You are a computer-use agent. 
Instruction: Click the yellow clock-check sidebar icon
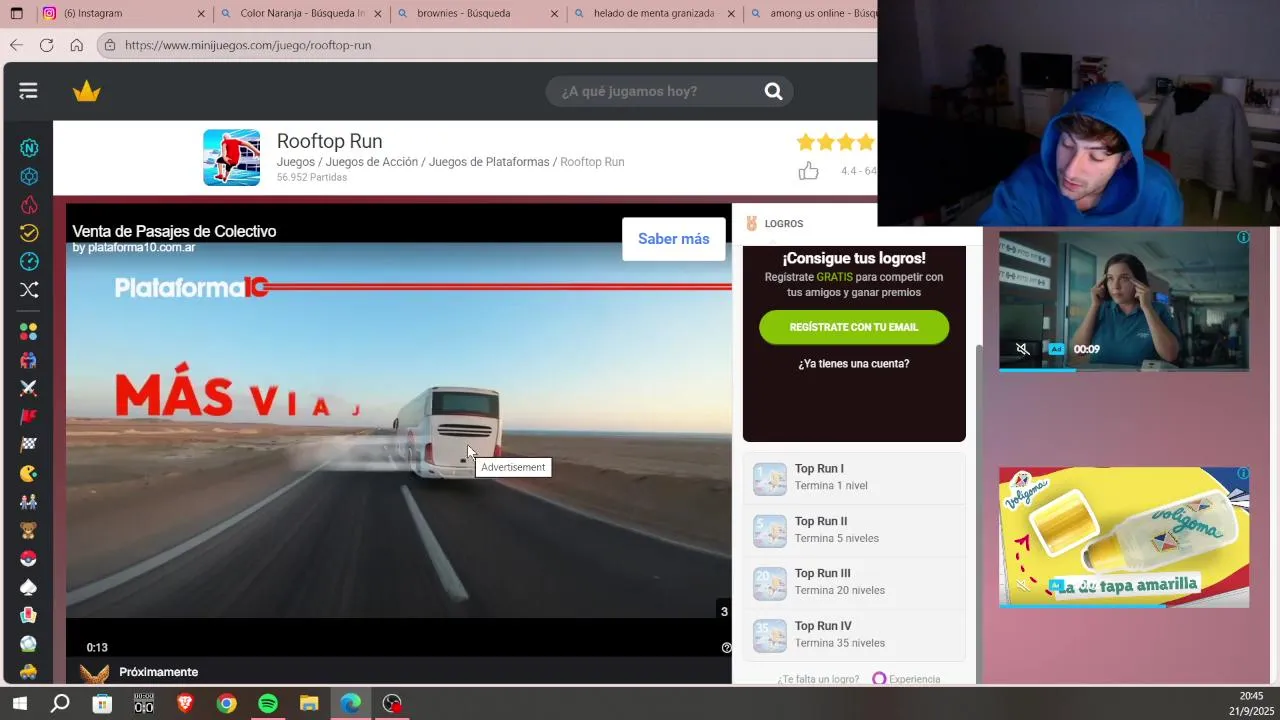[29, 233]
